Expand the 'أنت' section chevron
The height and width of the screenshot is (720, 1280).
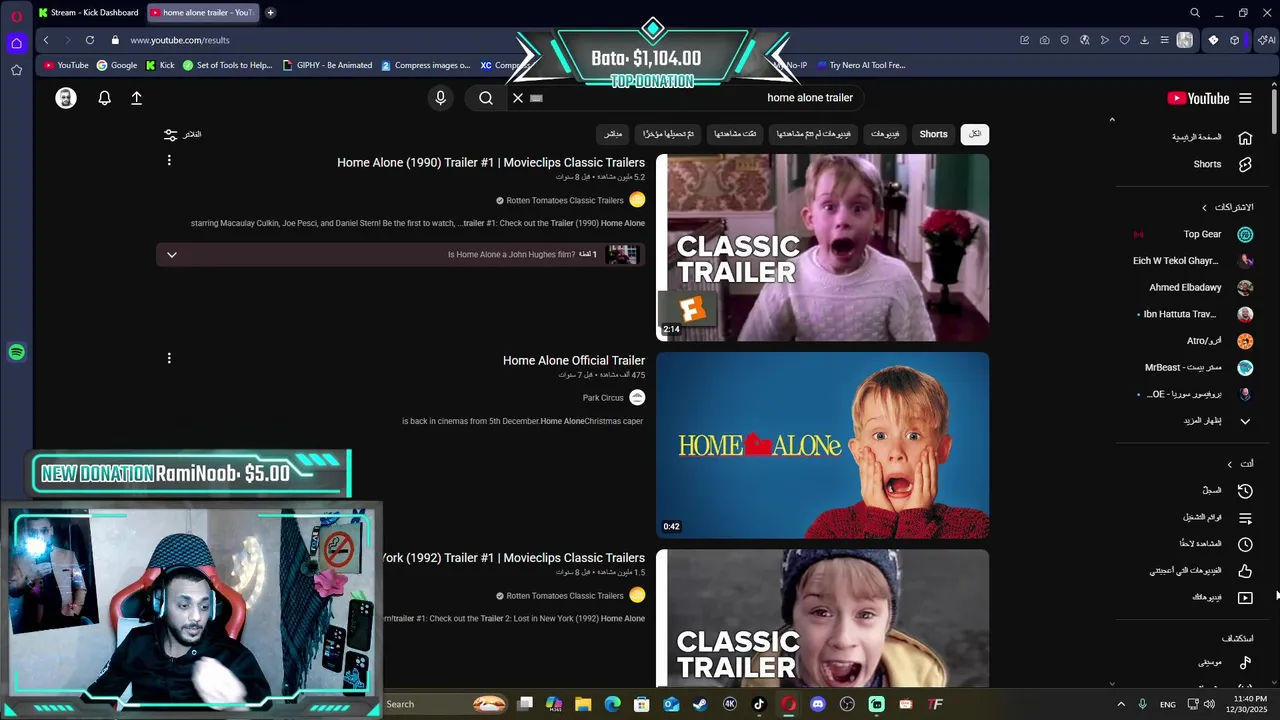click(x=1230, y=464)
